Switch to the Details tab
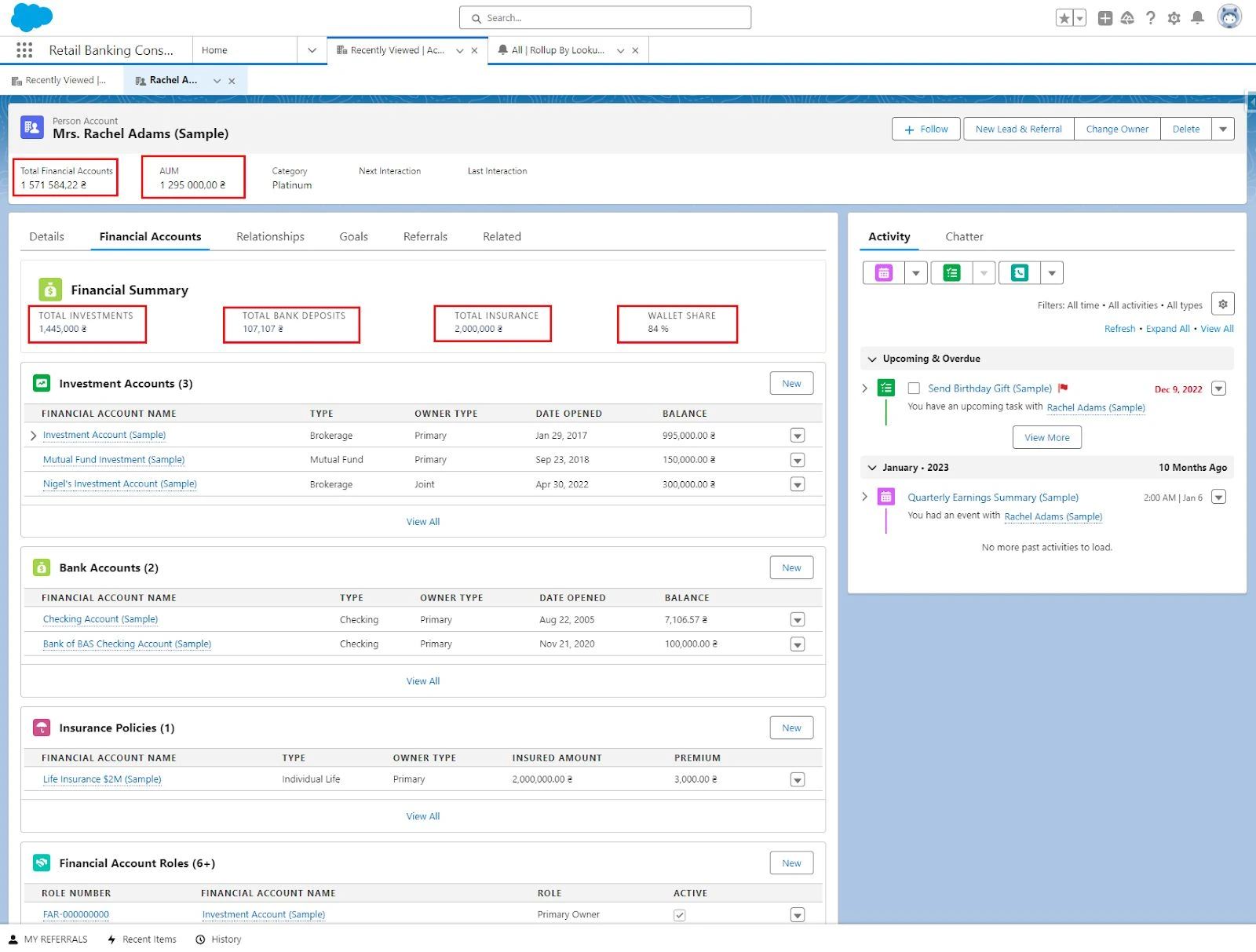 pos(46,236)
